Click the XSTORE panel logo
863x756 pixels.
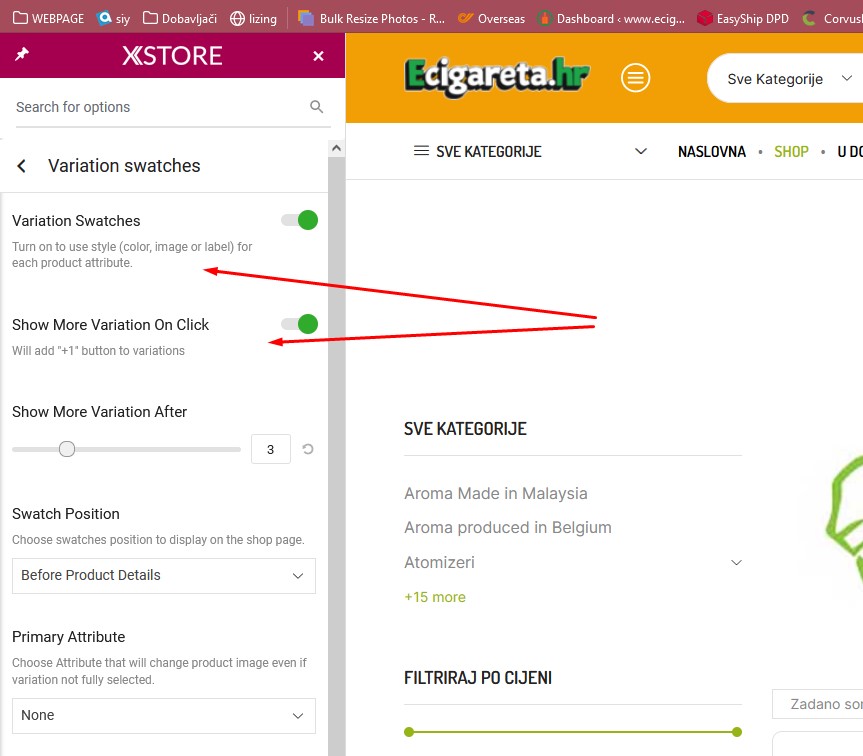pos(172,56)
